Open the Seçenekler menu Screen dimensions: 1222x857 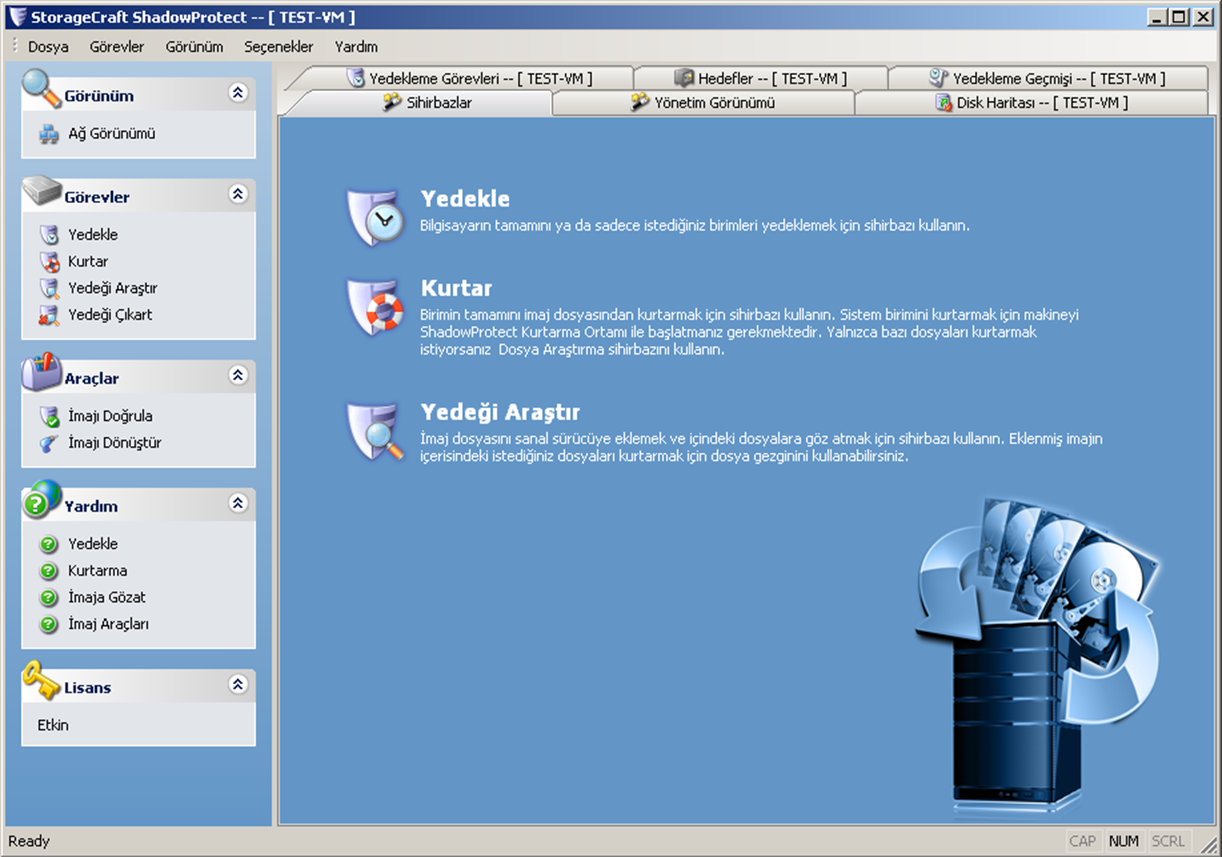[x=279, y=47]
